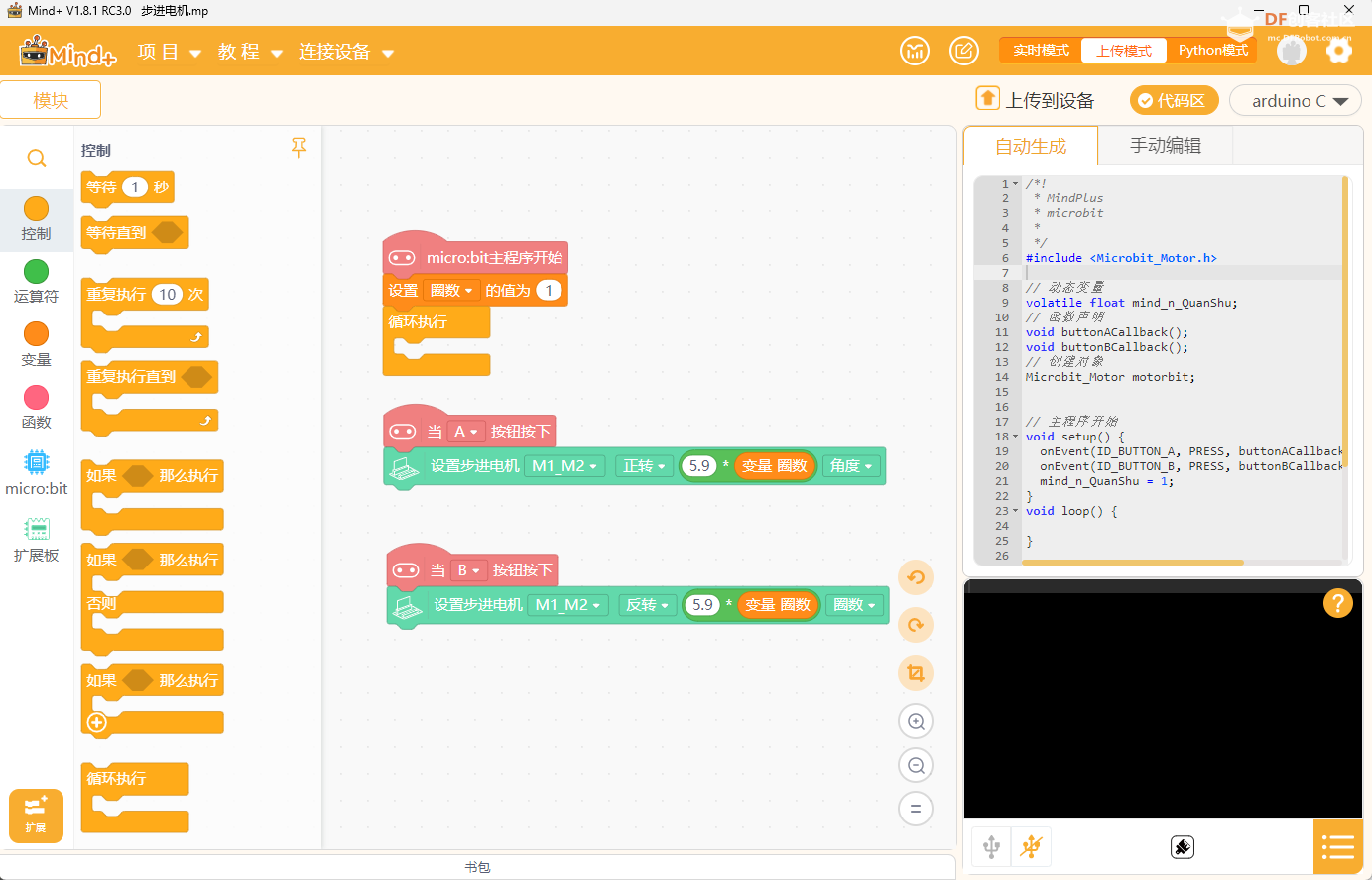Click the USB connect icon below the console

coord(990,847)
